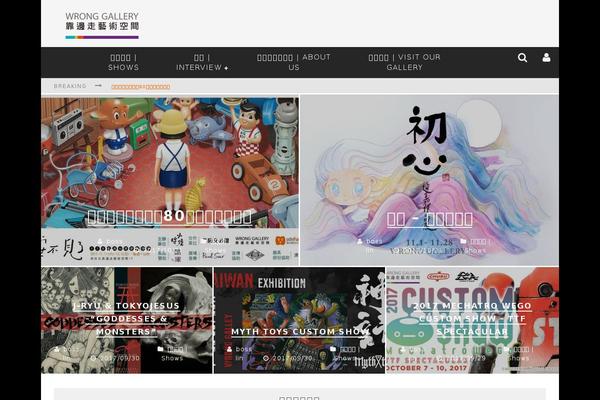Click the user account icon

click(546, 58)
